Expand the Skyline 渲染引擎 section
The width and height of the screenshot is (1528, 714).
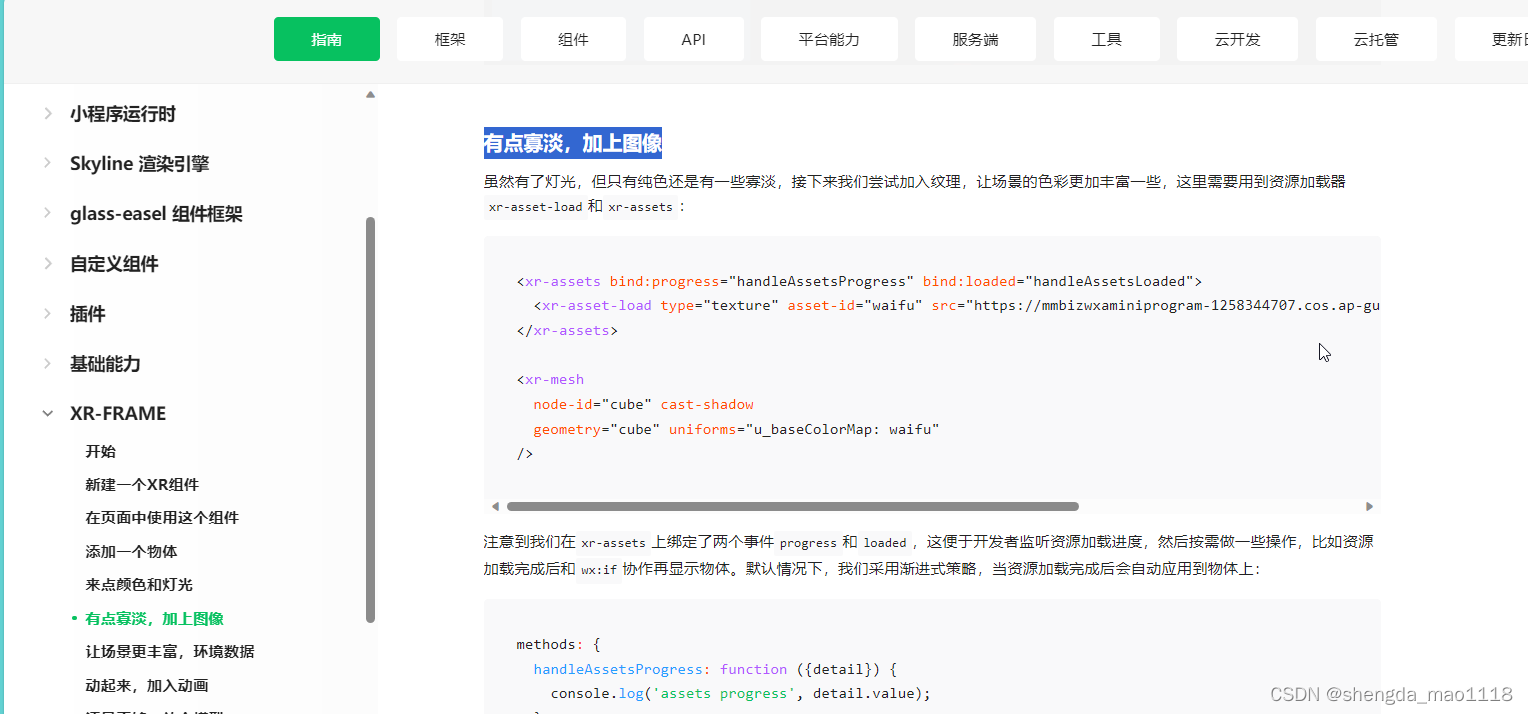pyautogui.click(x=137, y=163)
